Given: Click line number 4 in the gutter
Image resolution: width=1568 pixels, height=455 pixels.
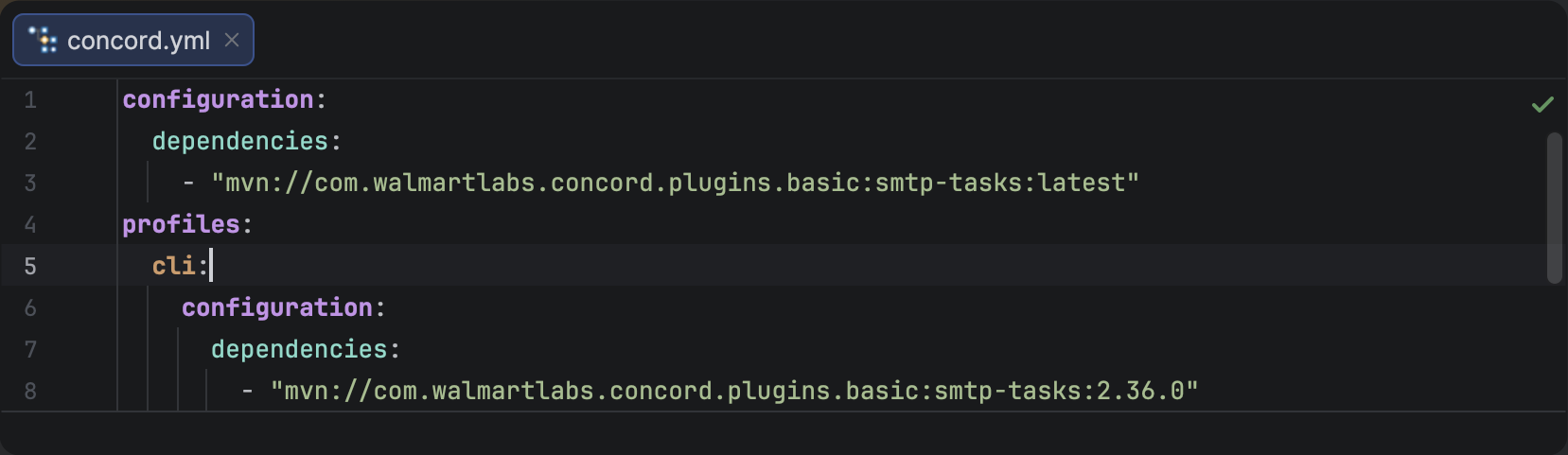Looking at the screenshot, I should tap(30, 224).
